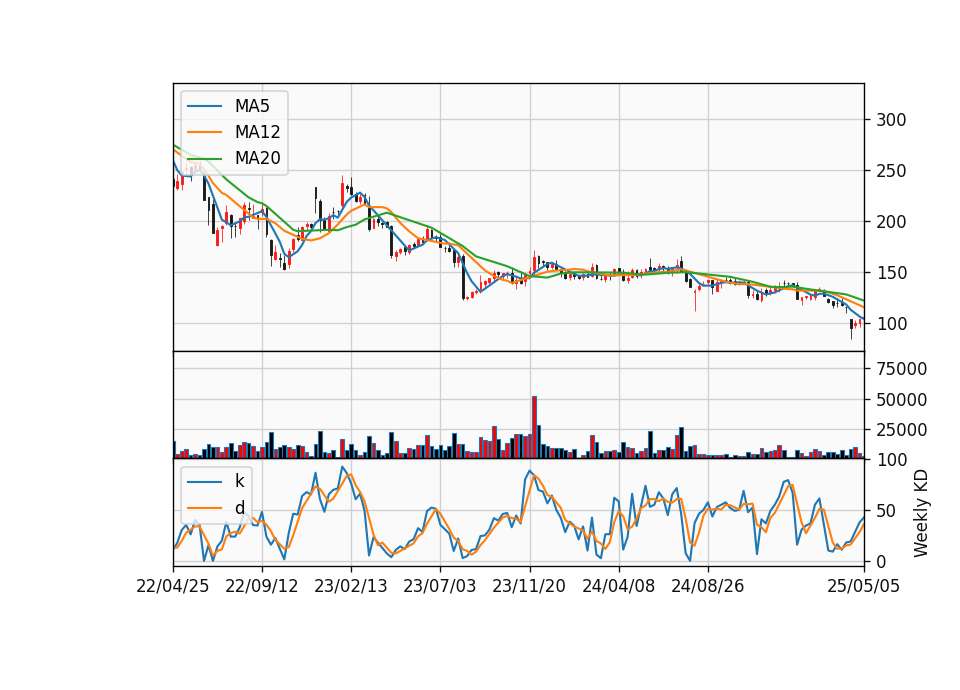Click the 23/07/03 date tick label
The height and width of the screenshot is (690, 960).
click(x=440, y=586)
